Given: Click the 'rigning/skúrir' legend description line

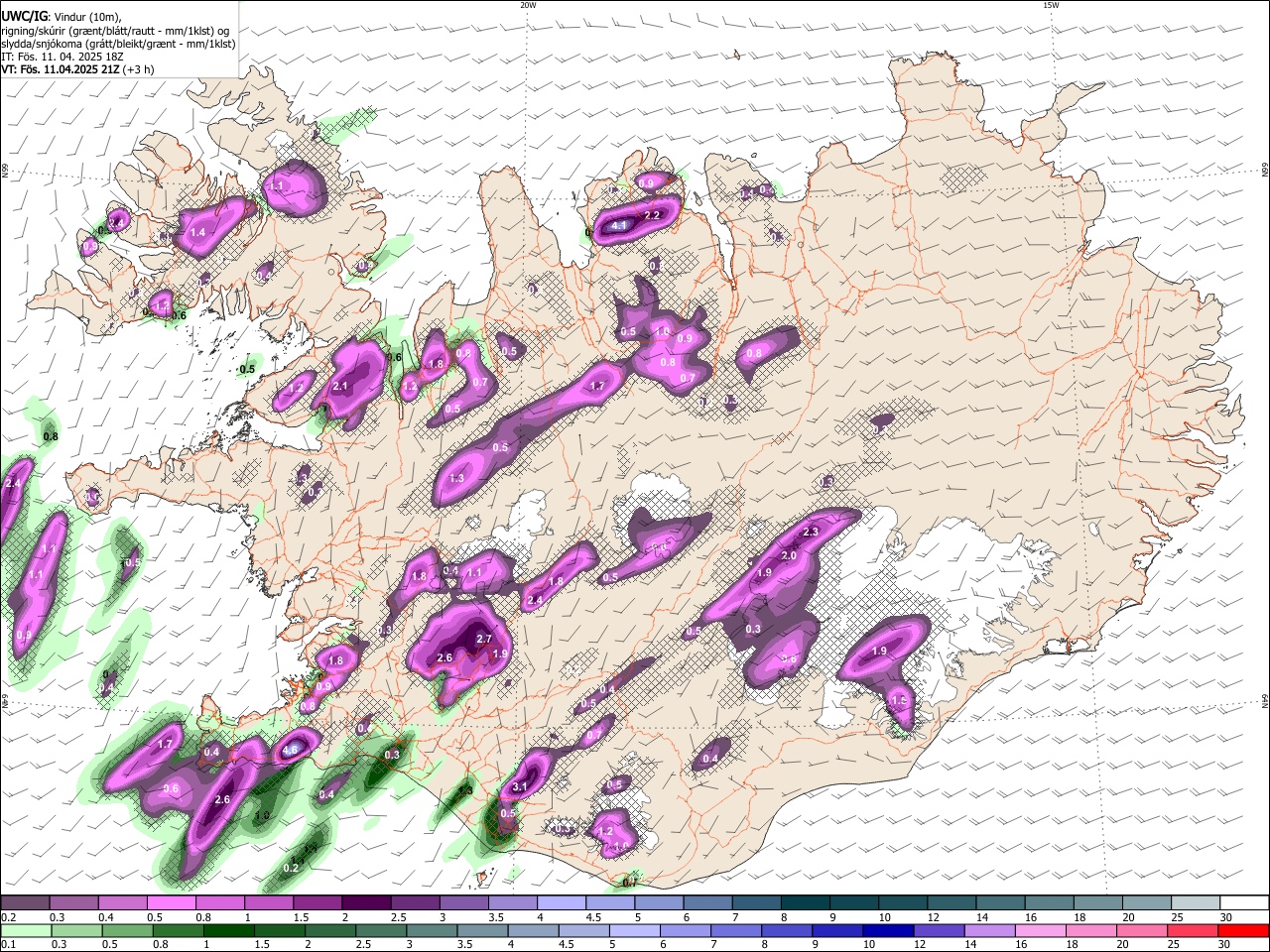Looking at the screenshot, I should click(x=115, y=30).
